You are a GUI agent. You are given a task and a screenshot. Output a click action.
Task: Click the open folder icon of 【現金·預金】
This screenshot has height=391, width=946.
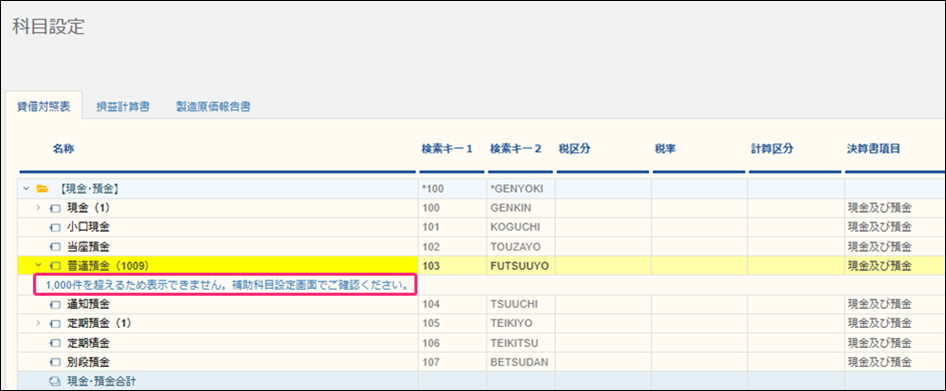tap(42, 189)
